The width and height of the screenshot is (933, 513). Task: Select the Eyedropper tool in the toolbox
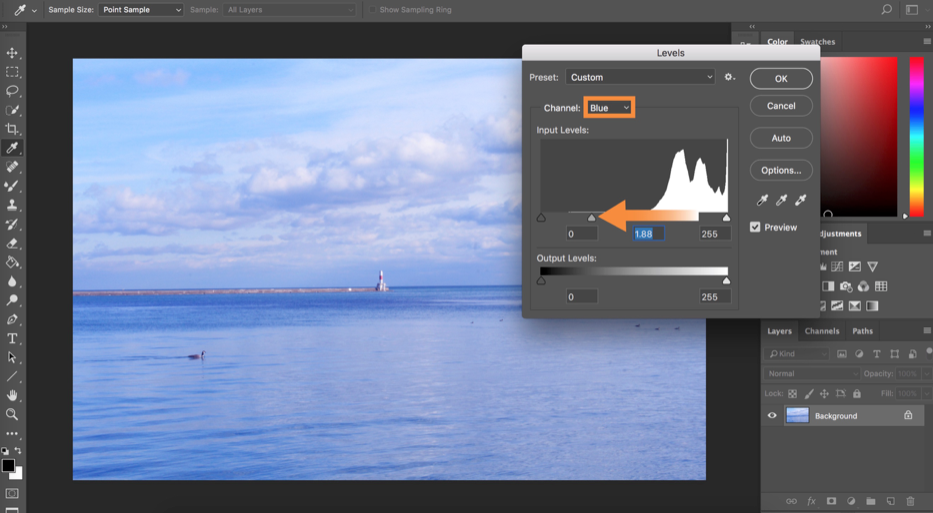[12, 148]
